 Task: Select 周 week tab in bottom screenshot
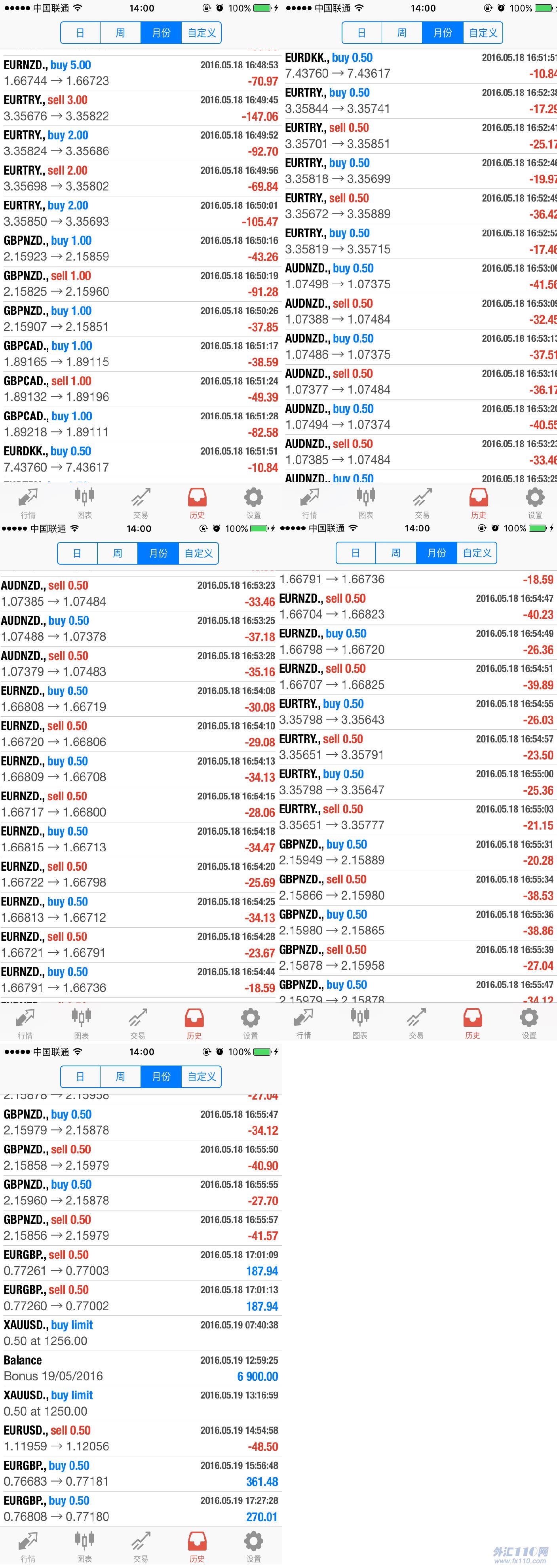click(x=120, y=1077)
